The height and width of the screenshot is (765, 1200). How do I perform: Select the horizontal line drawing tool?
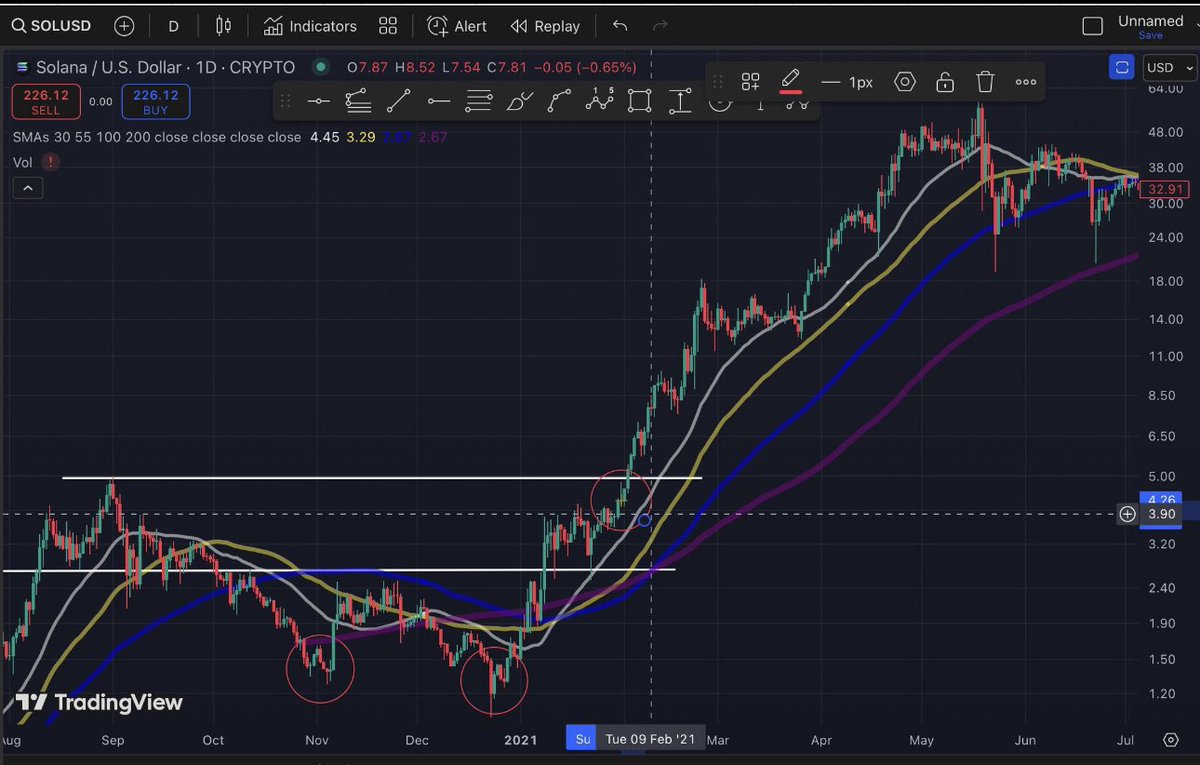[319, 100]
